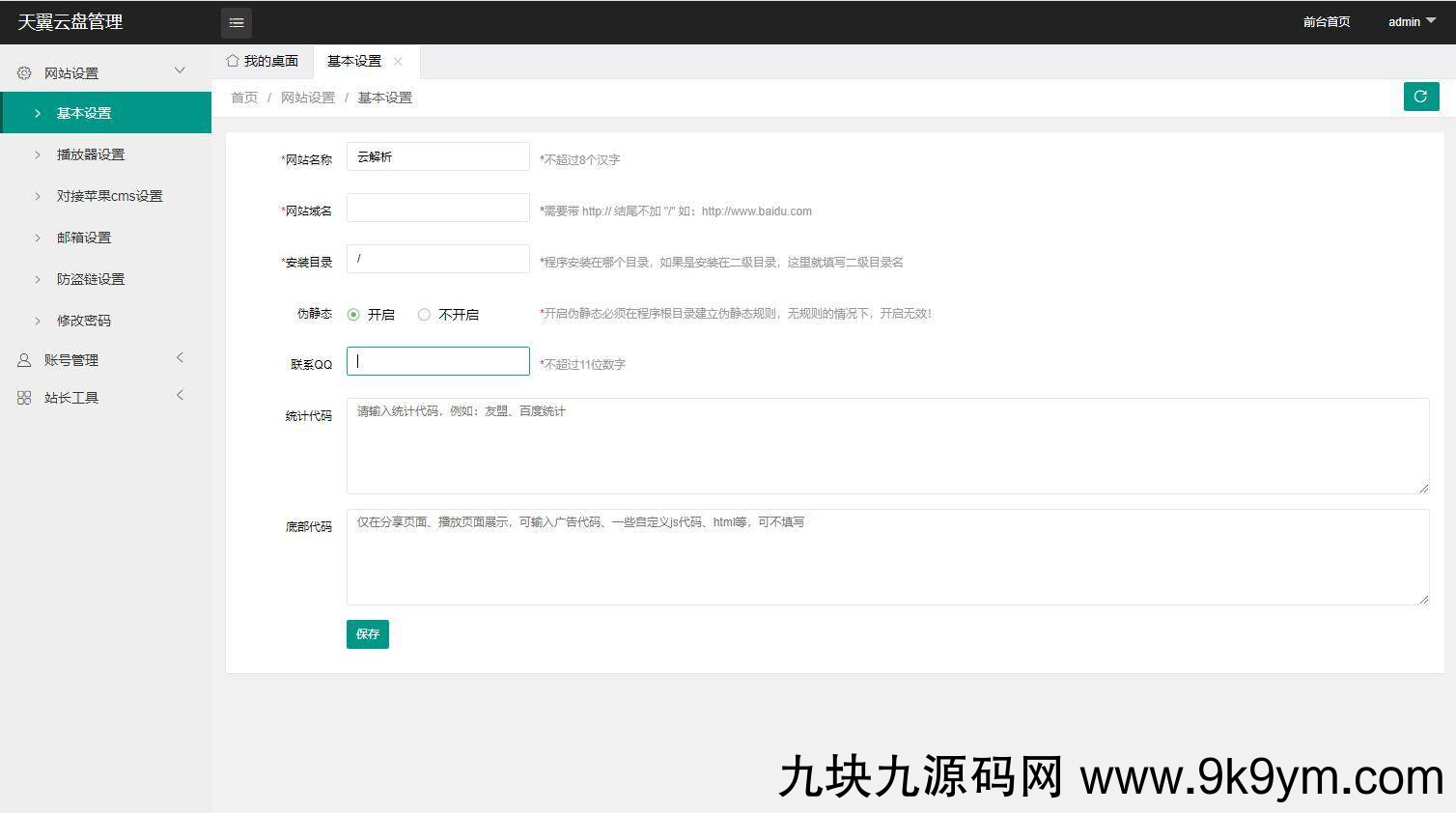Click the 网站域名 input field
This screenshot has height=813, width=1456.
click(x=437, y=208)
